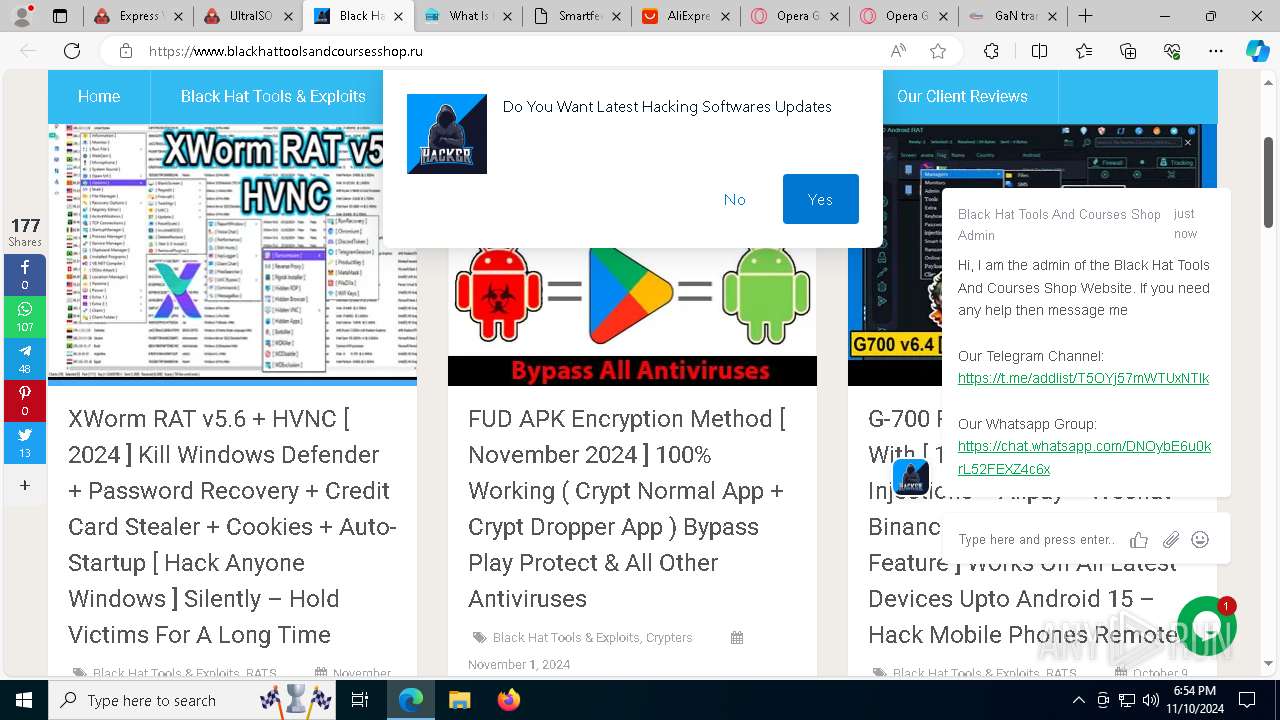
Task: Share the page on Pinterest
Action: (25, 401)
